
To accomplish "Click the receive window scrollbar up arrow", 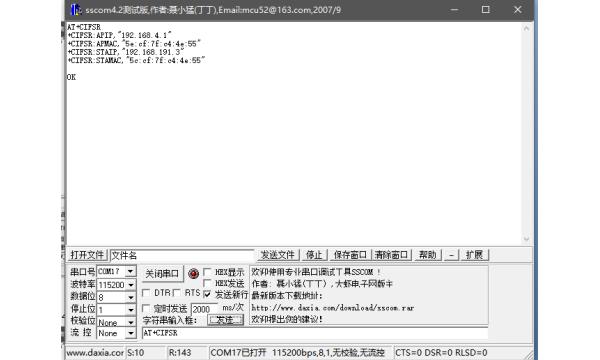I will click(x=526, y=28).
